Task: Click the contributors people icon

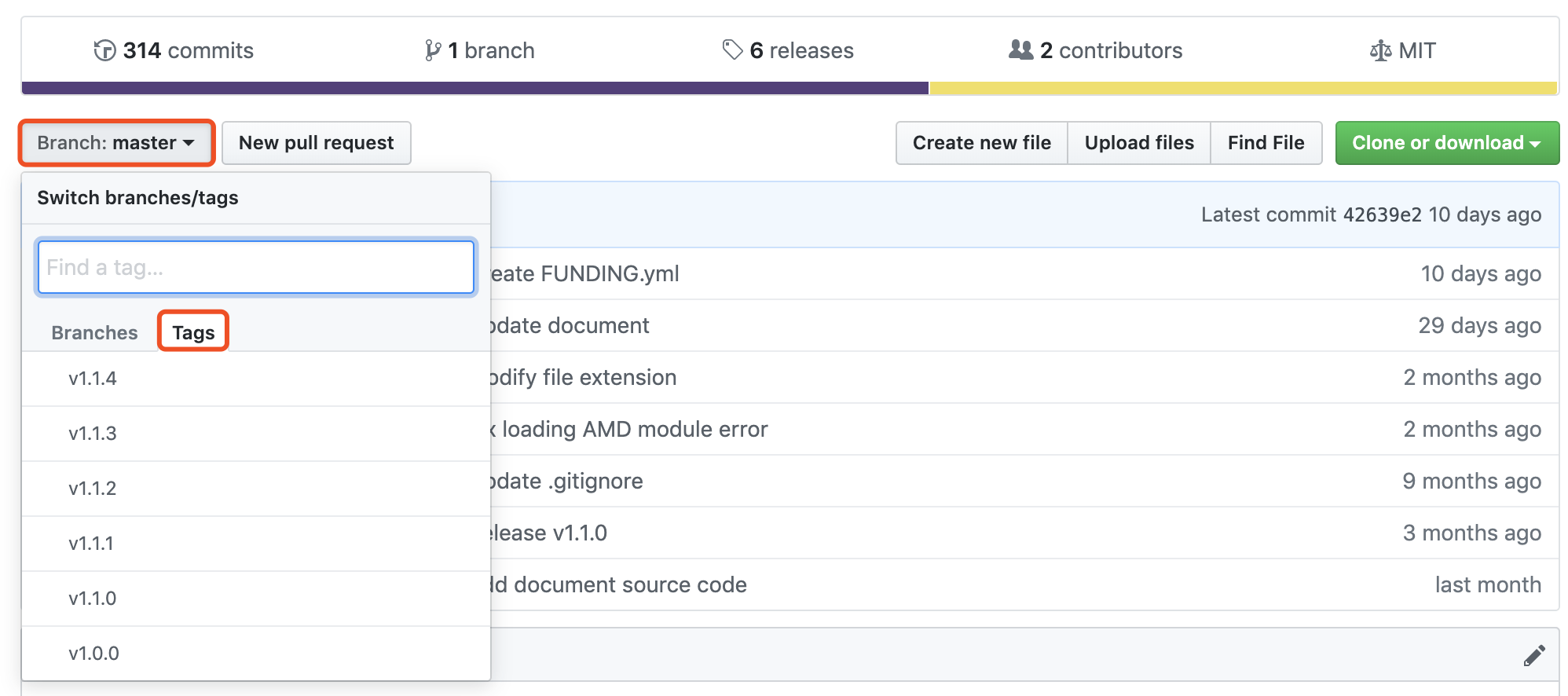Action: [1020, 50]
